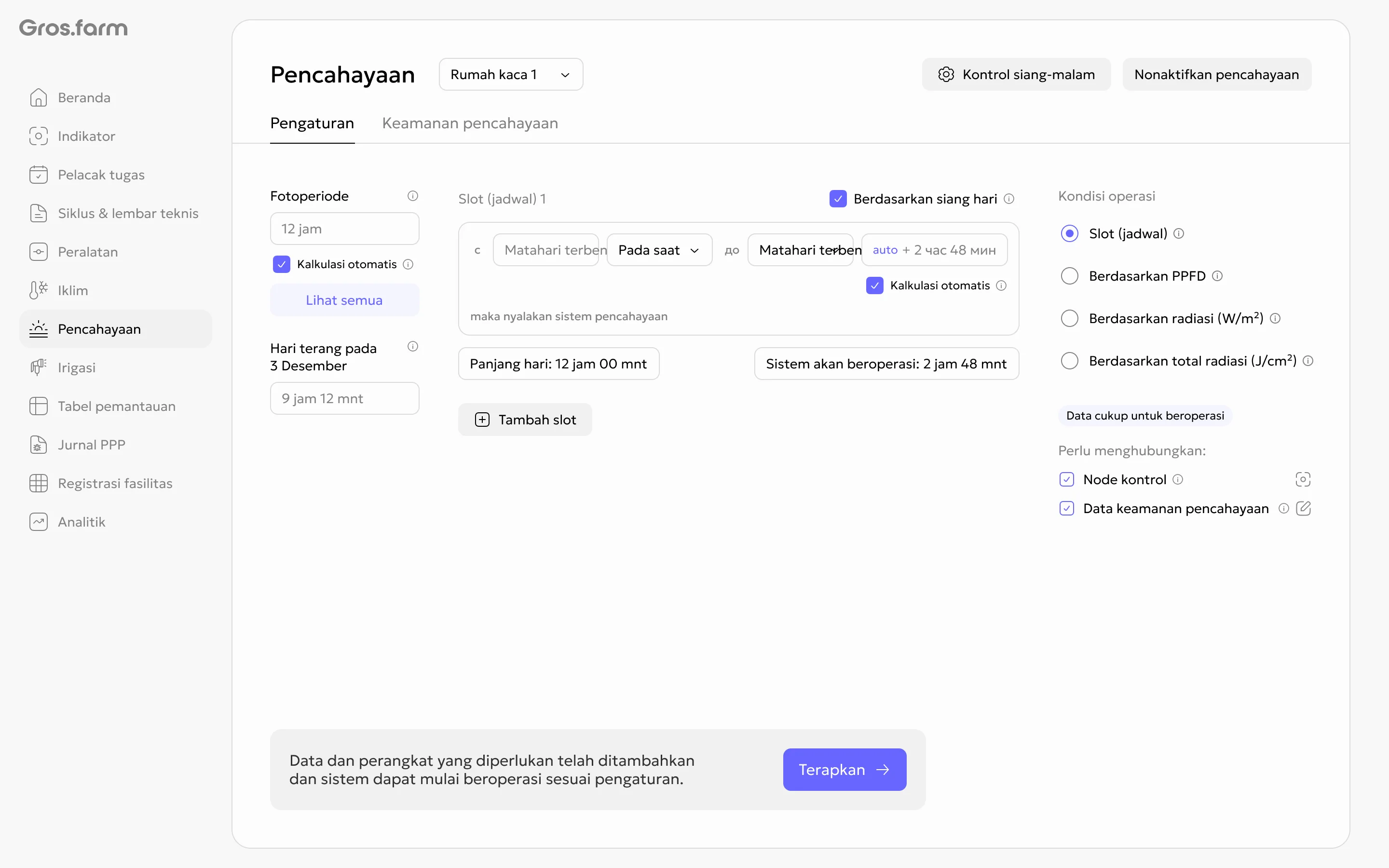
Task: Click info icon beside Hari terang pada
Action: pyautogui.click(x=413, y=346)
